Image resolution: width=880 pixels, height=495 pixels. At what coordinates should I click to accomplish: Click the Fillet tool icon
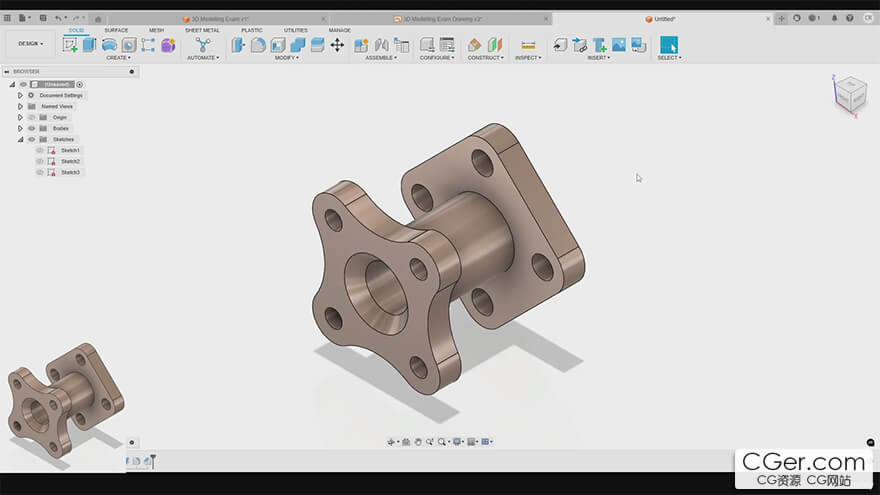[x=258, y=45]
